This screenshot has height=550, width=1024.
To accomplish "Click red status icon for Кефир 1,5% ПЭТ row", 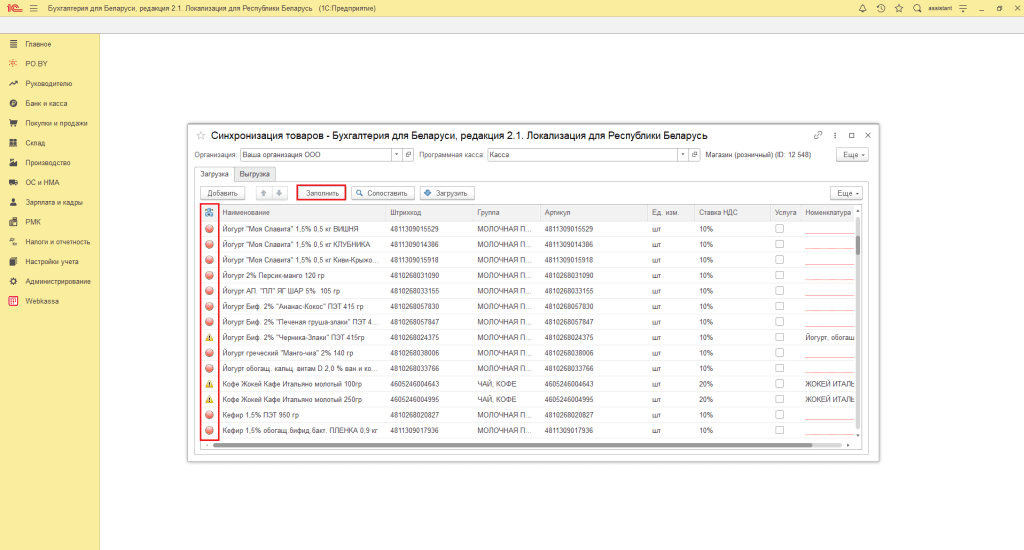I will [209, 415].
